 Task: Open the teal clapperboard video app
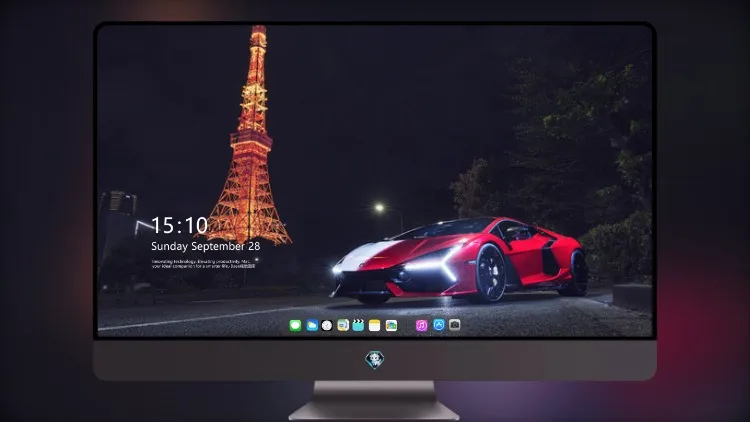click(x=358, y=326)
